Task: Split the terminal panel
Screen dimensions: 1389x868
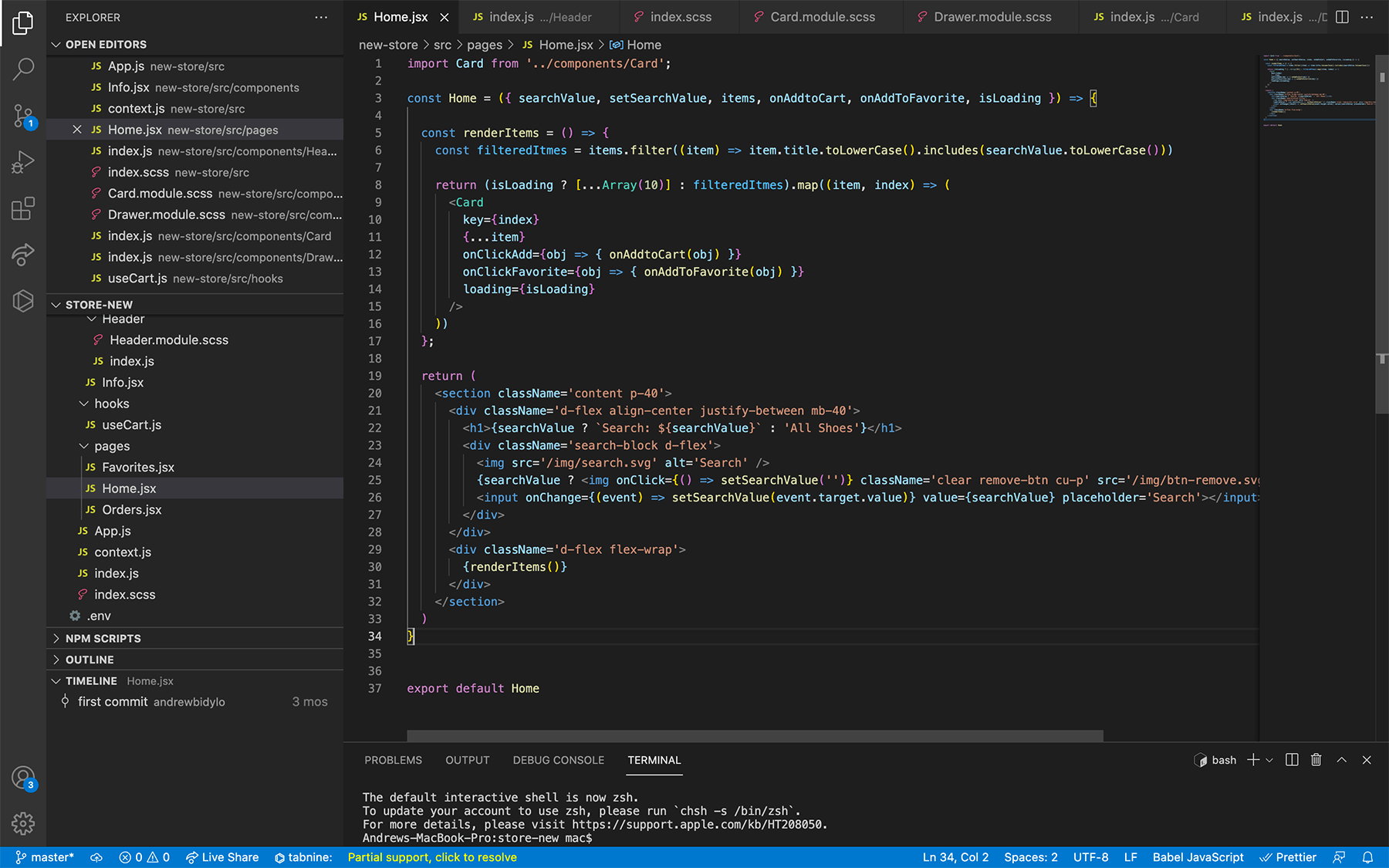Action: tap(1292, 760)
